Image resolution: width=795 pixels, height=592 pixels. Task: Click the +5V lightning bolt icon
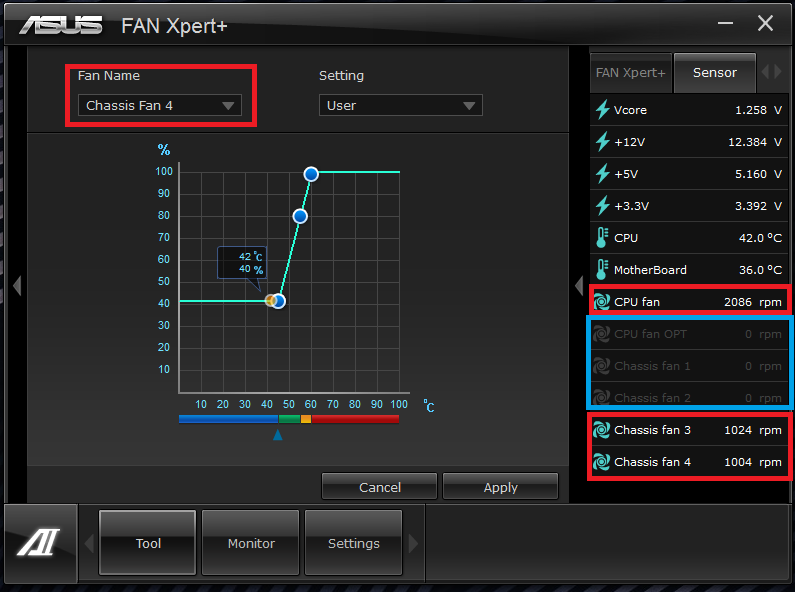pos(602,173)
